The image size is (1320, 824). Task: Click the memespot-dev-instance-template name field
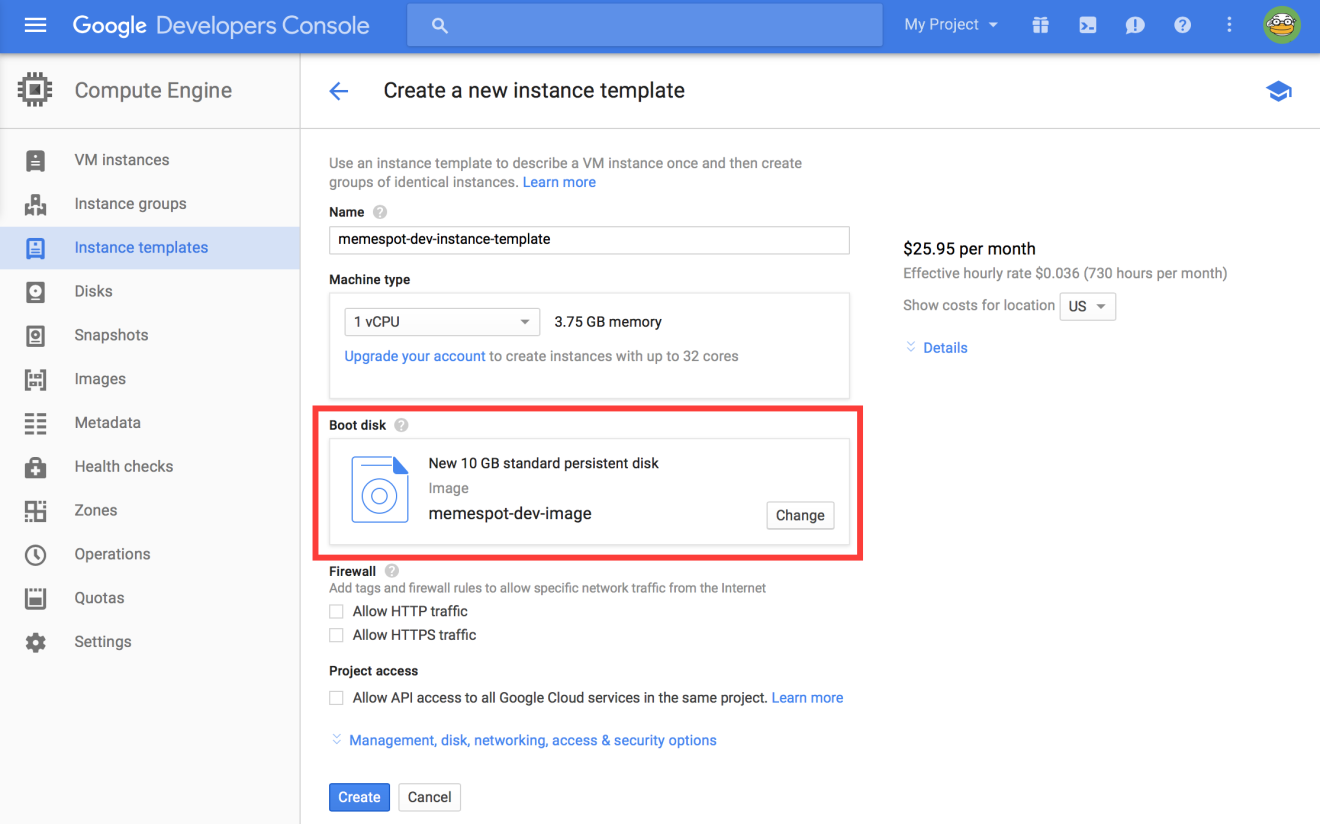(x=589, y=240)
